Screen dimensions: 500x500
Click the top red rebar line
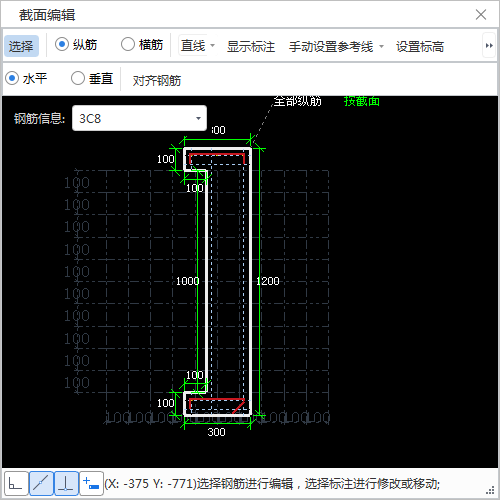217,154
